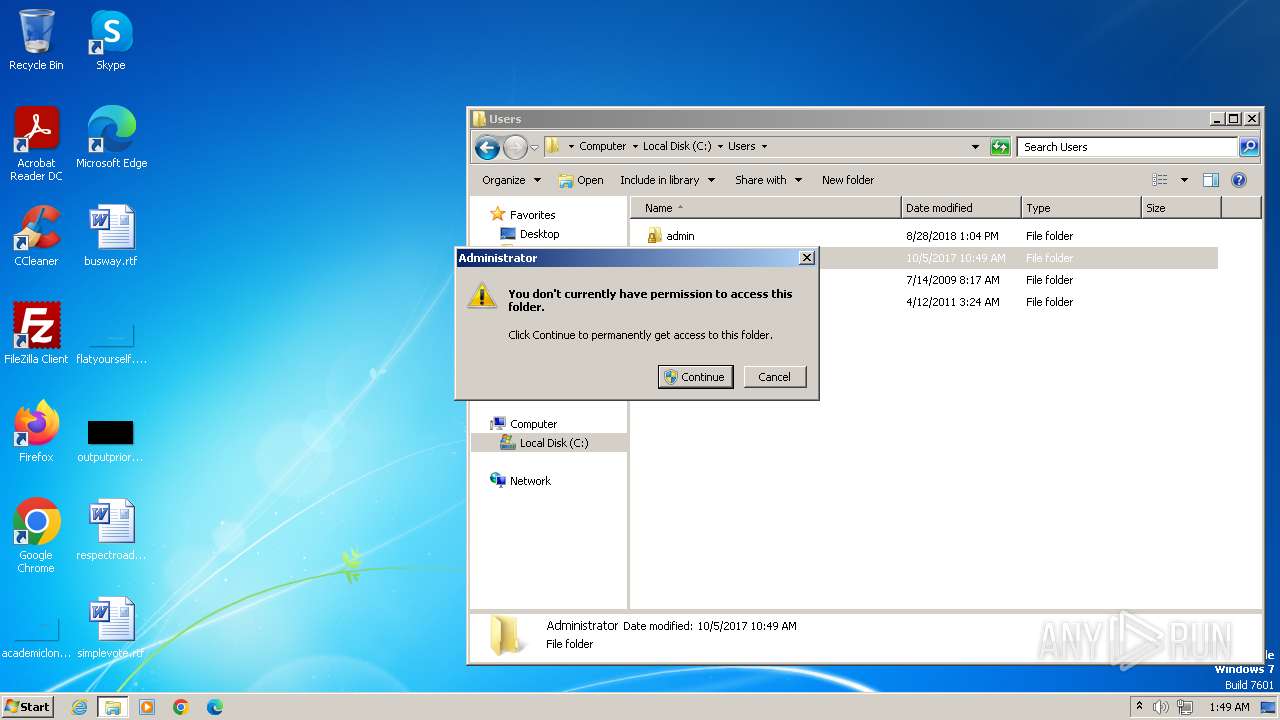Open the Start menu
This screenshot has height=720, width=1280.
coord(27,707)
